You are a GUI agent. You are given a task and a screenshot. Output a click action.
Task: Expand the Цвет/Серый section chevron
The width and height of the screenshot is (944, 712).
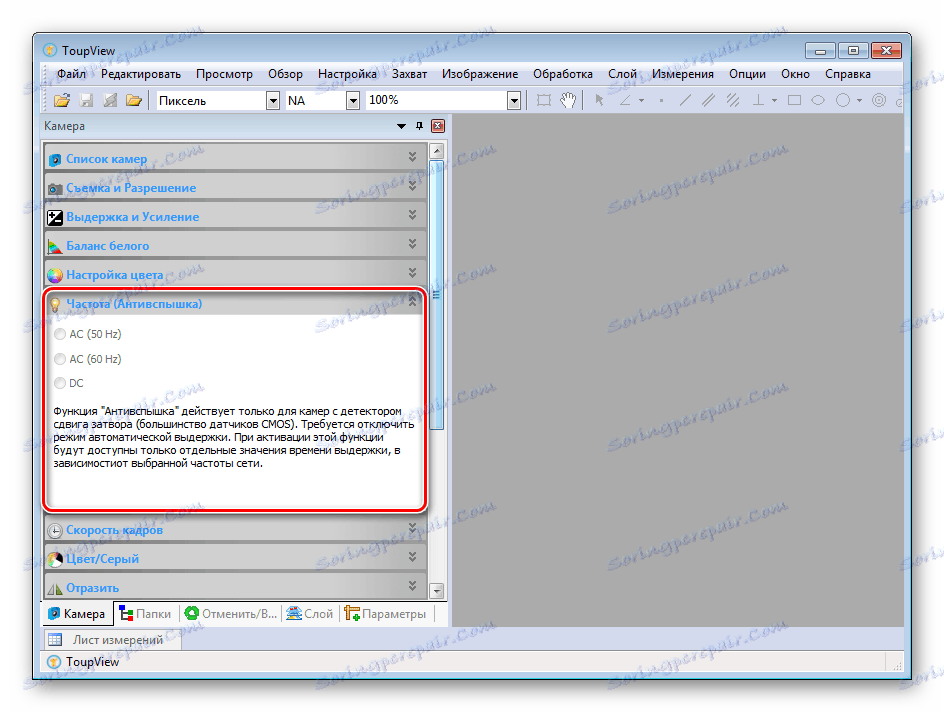(412, 556)
